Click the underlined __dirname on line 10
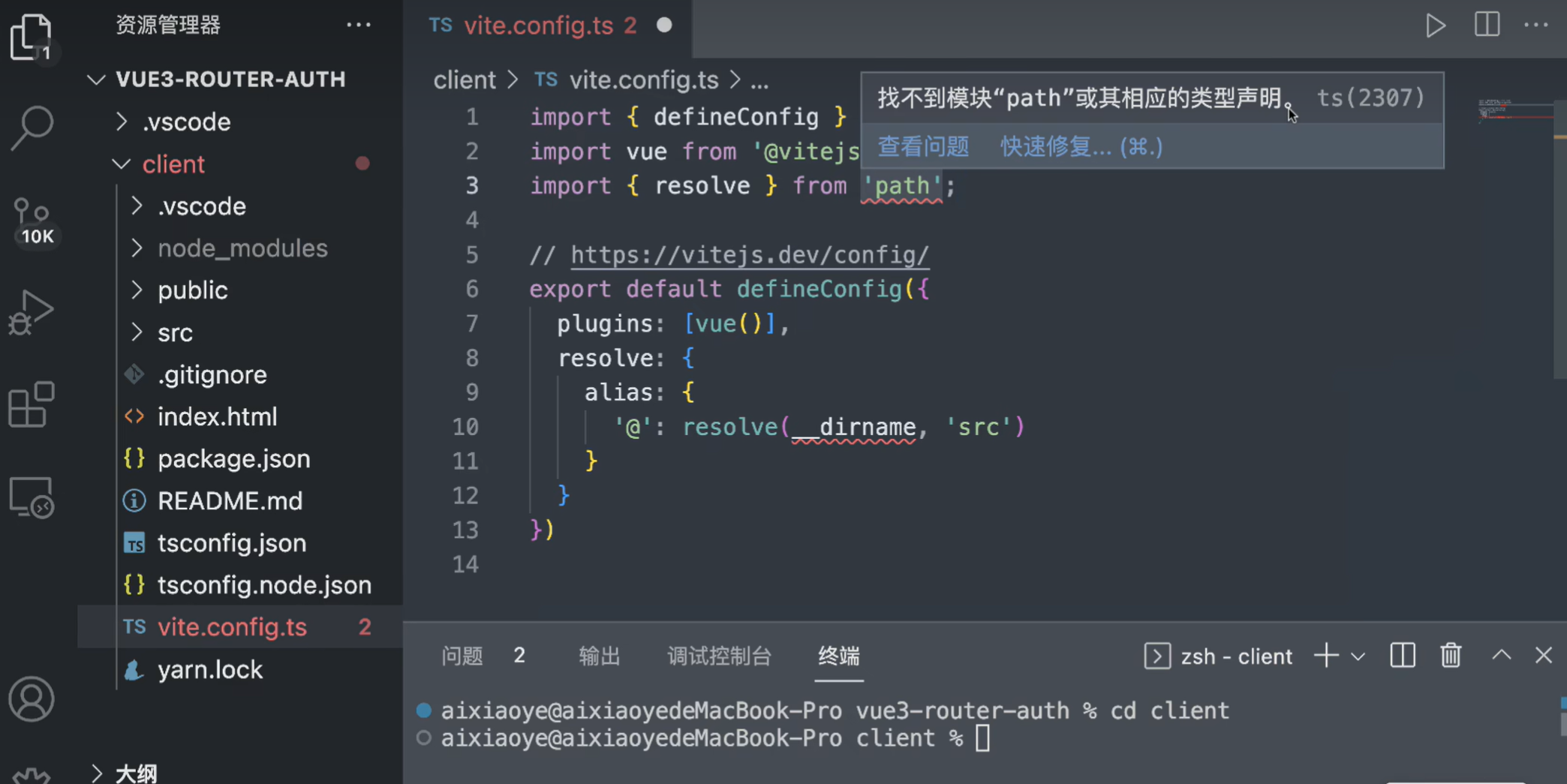This screenshot has height=784, width=1567. click(x=854, y=427)
